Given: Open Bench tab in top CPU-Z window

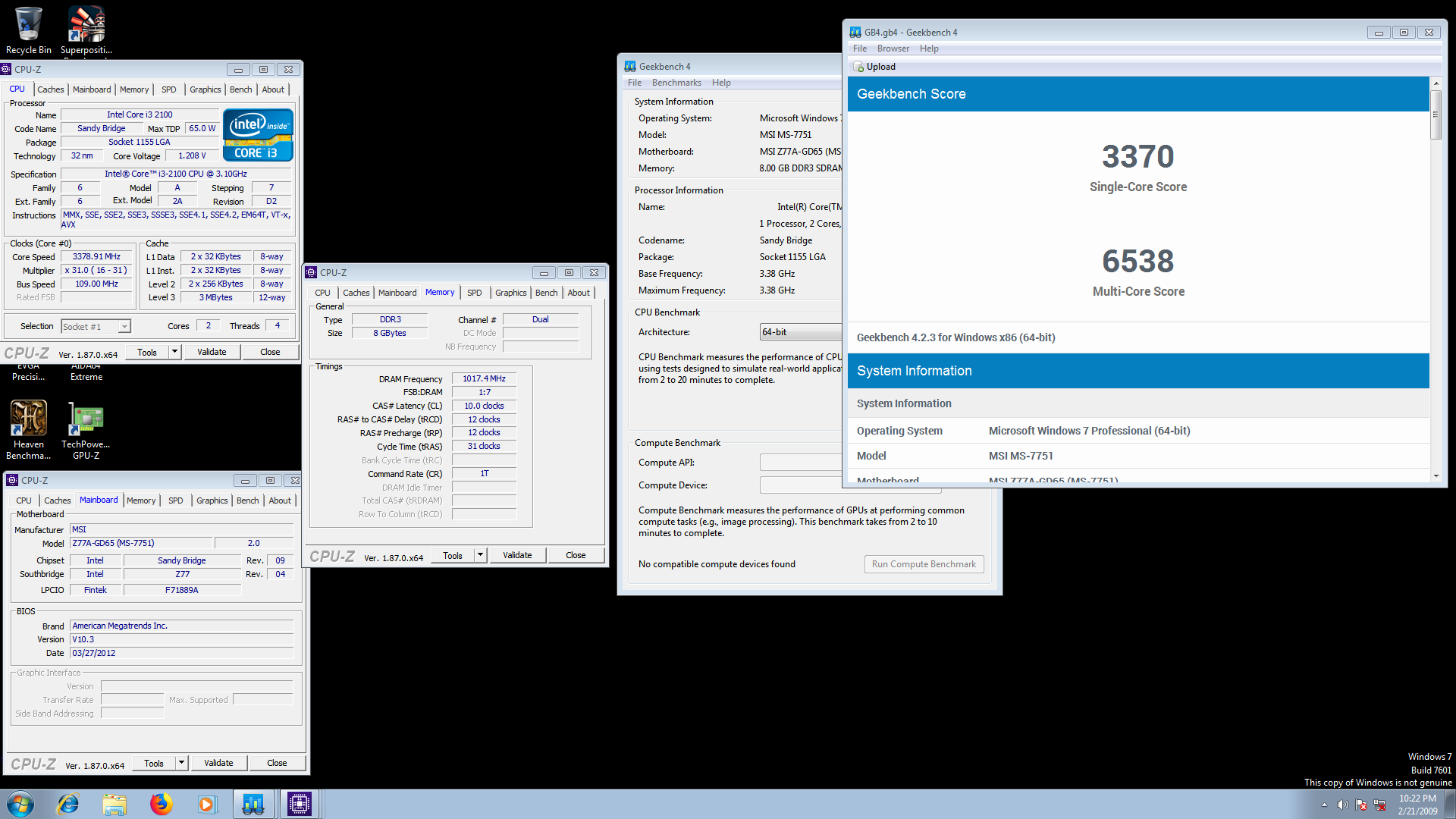Looking at the screenshot, I should pyautogui.click(x=240, y=89).
